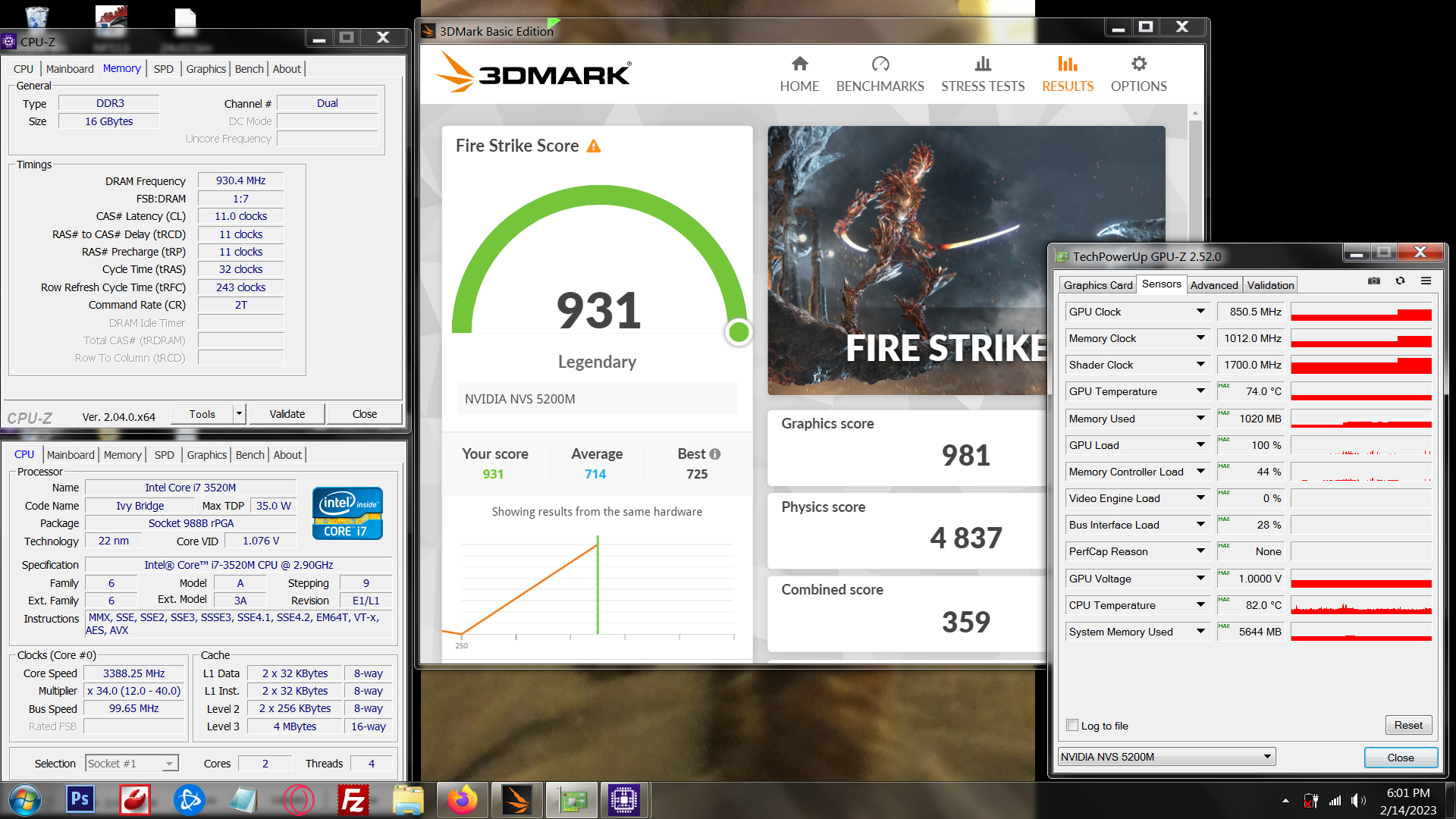Screen dimensions: 1456x819
Task: Open the Opera browser taskbar icon
Action: coord(298,800)
